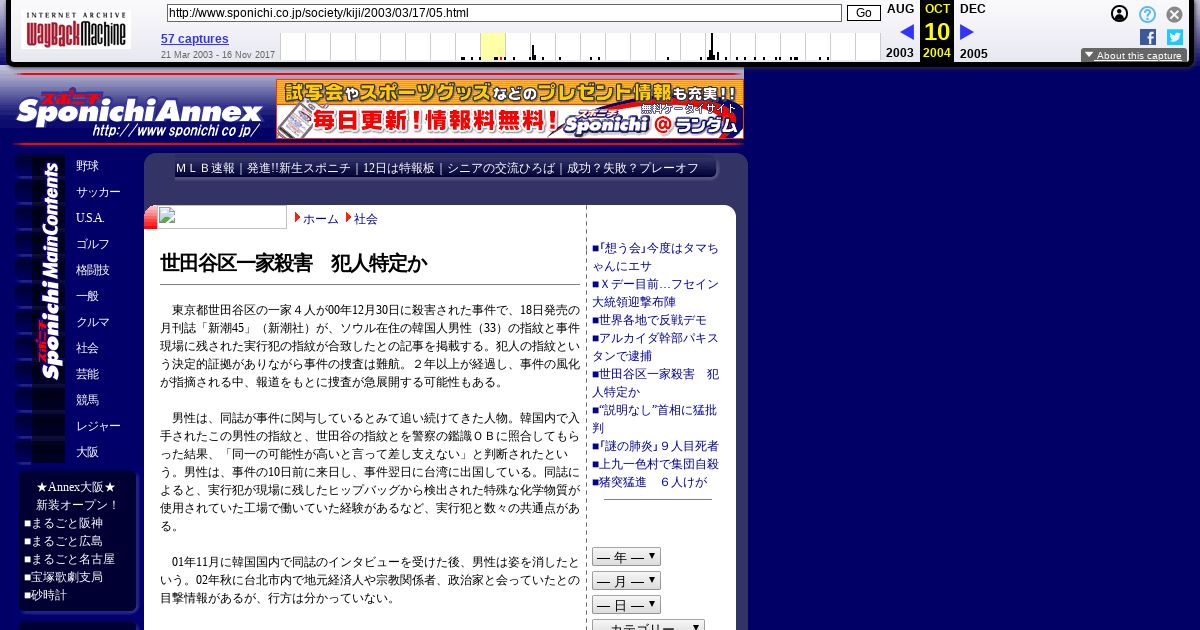Open the カテゴリー dropdown

click(x=648, y=625)
